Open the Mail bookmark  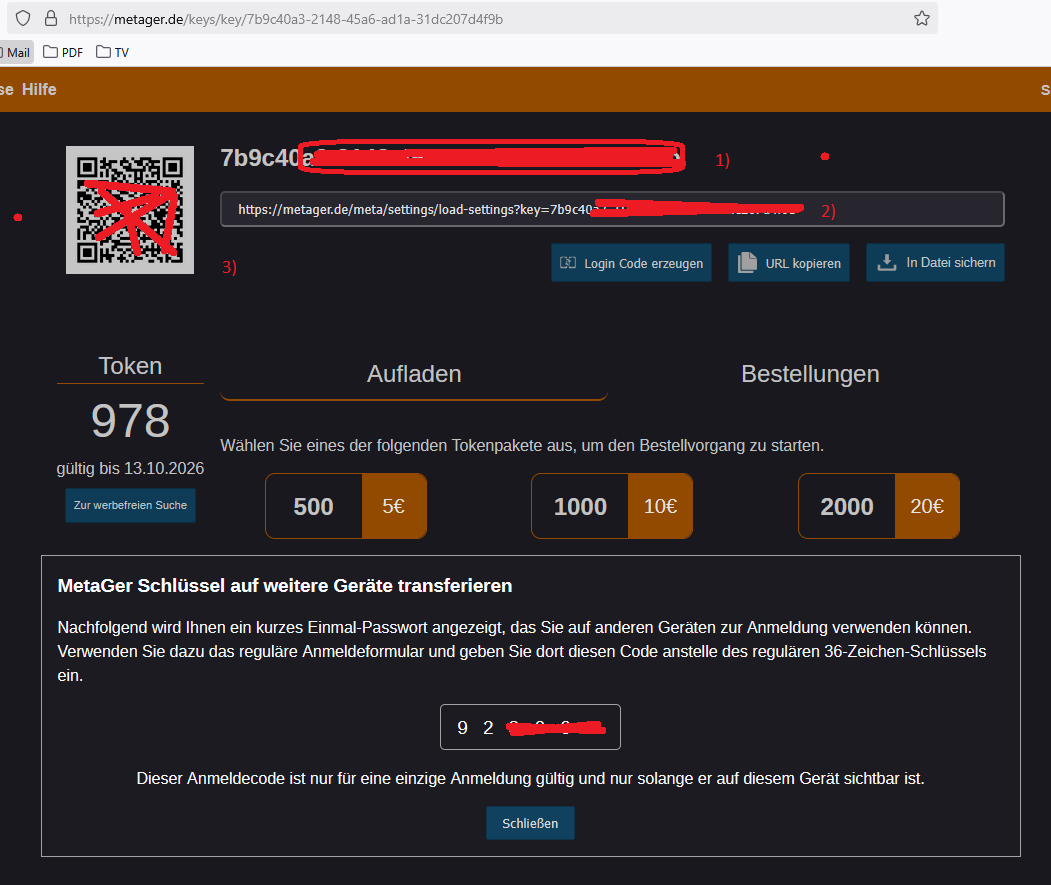17,52
